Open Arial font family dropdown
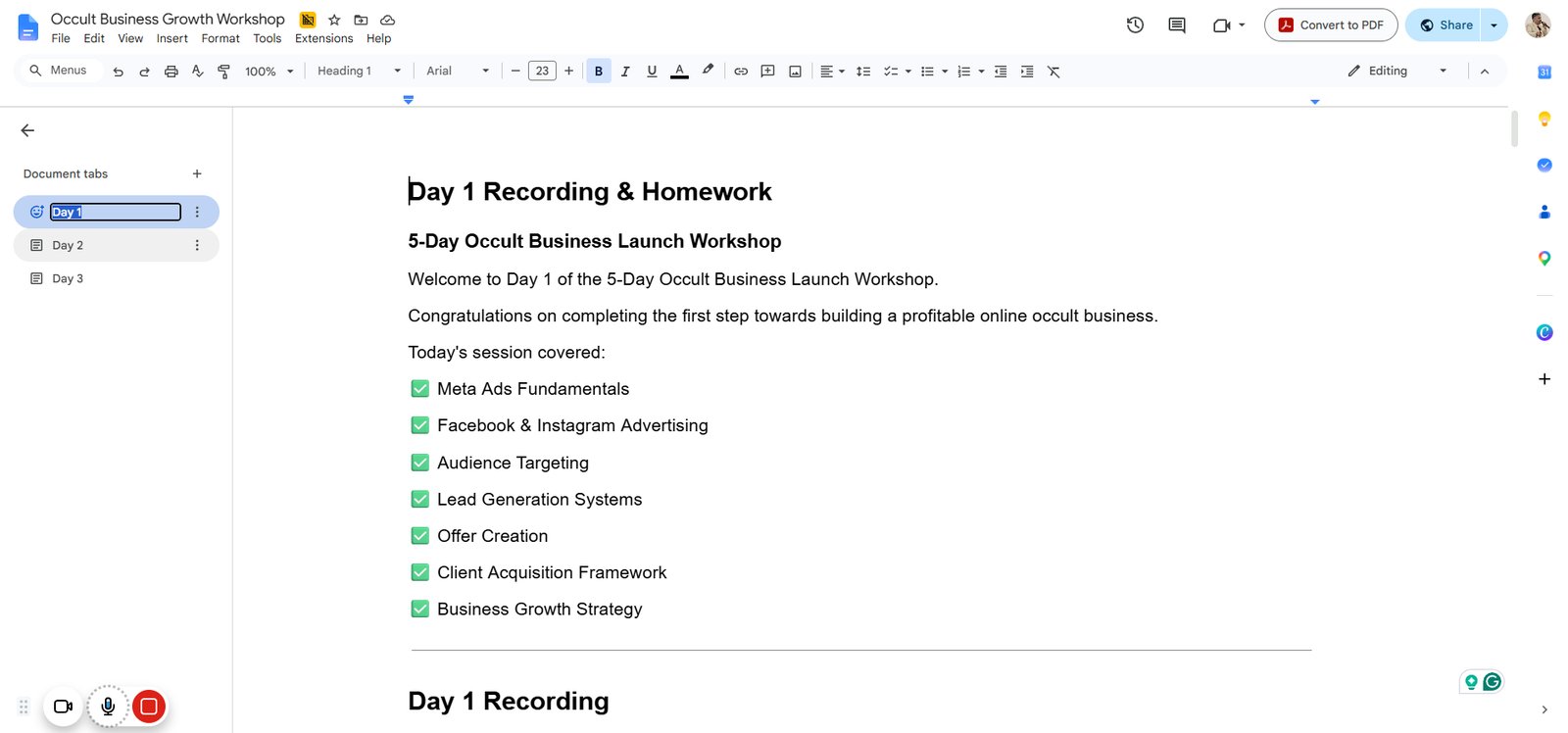This screenshot has height=733, width=1568. [x=458, y=72]
